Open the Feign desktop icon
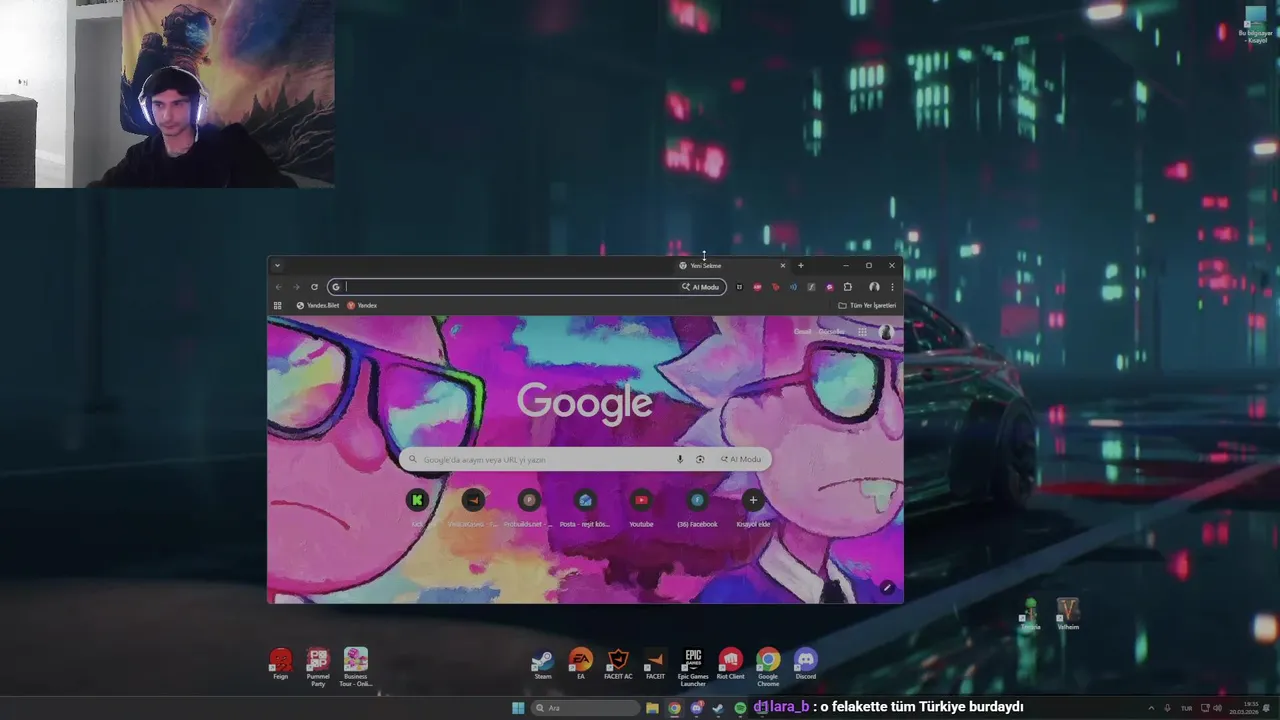This screenshot has width=1280, height=720. [281, 664]
